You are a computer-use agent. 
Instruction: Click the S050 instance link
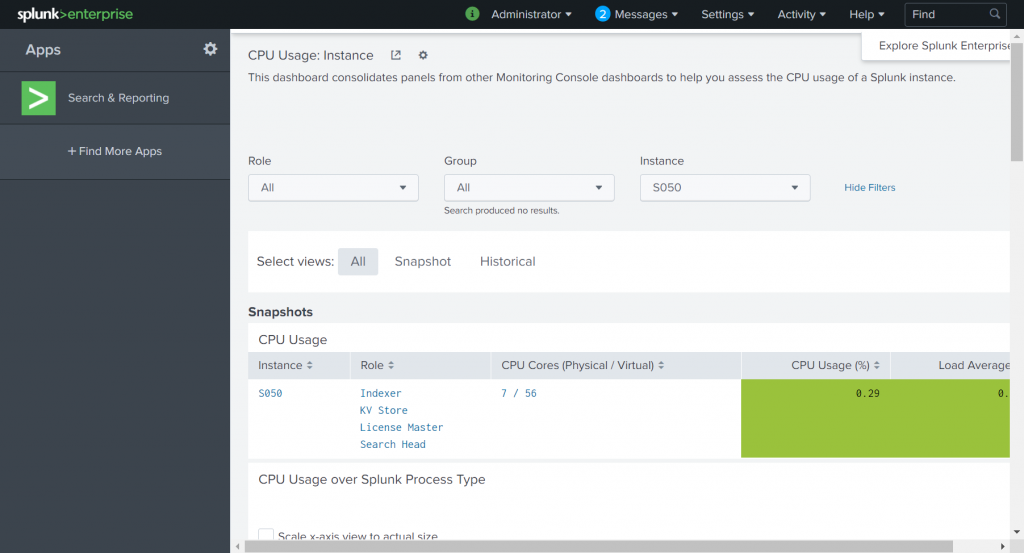point(270,393)
